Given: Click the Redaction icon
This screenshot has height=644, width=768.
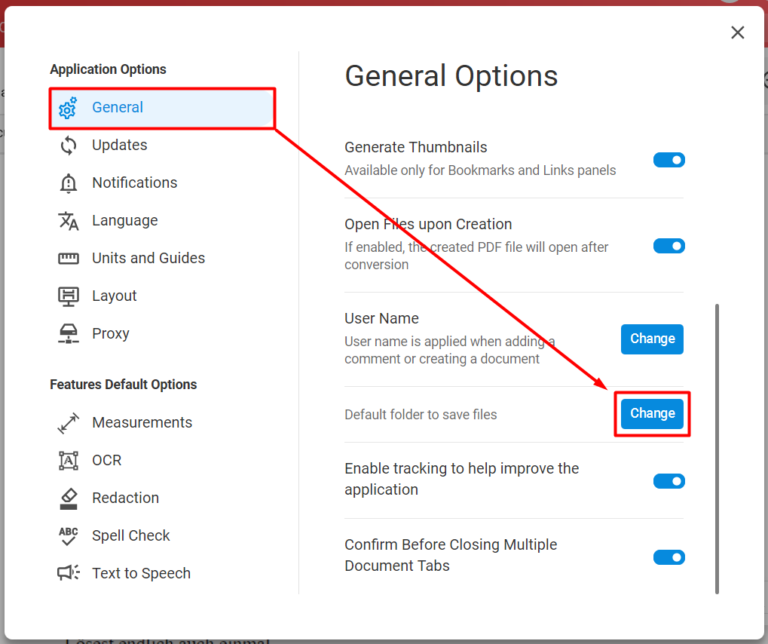Looking at the screenshot, I should 68,498.
